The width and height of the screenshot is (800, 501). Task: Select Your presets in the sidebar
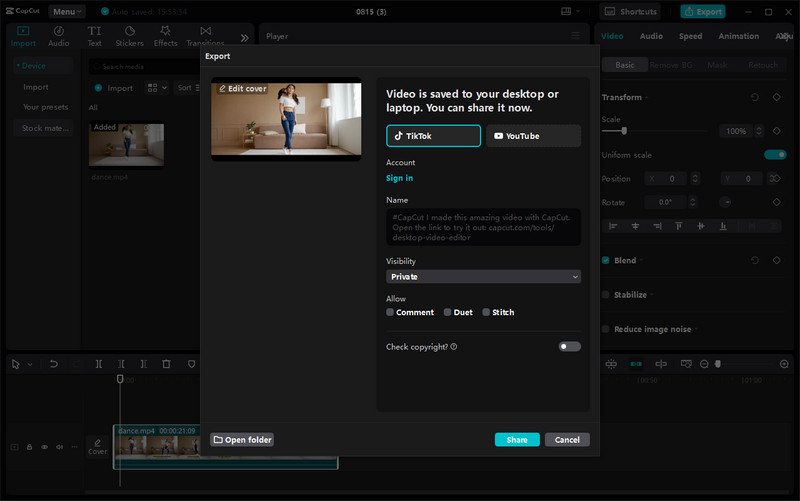point(45,107)
